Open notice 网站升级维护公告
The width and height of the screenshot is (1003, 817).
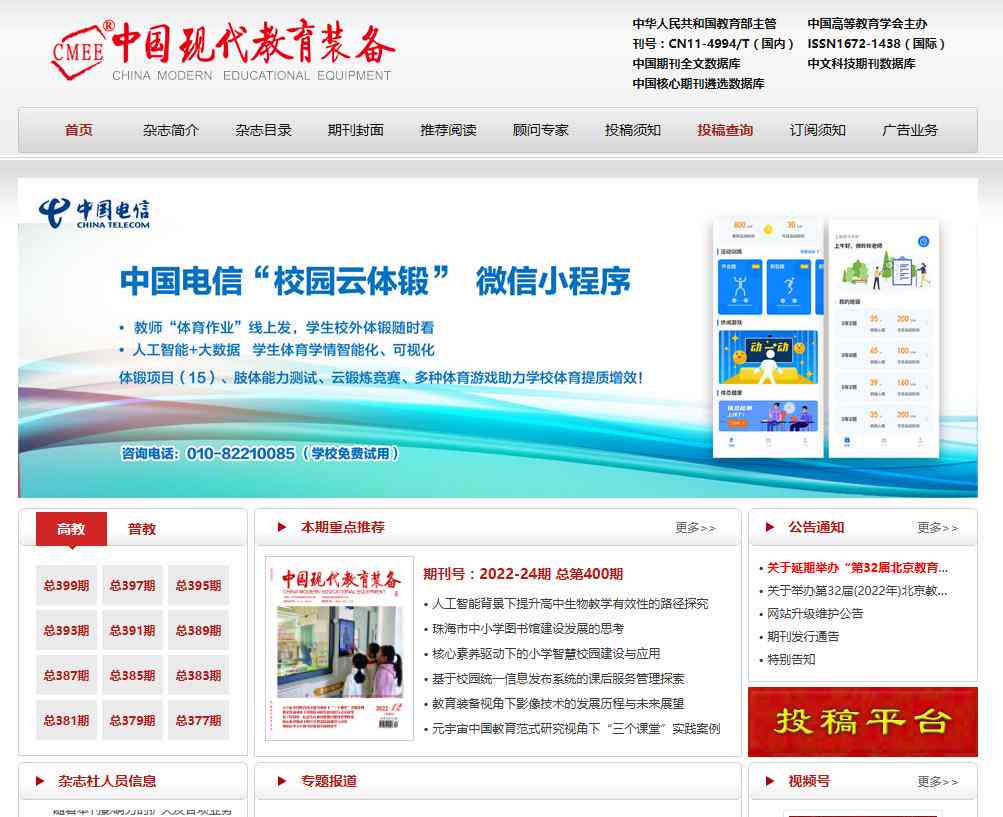(815, 614)
